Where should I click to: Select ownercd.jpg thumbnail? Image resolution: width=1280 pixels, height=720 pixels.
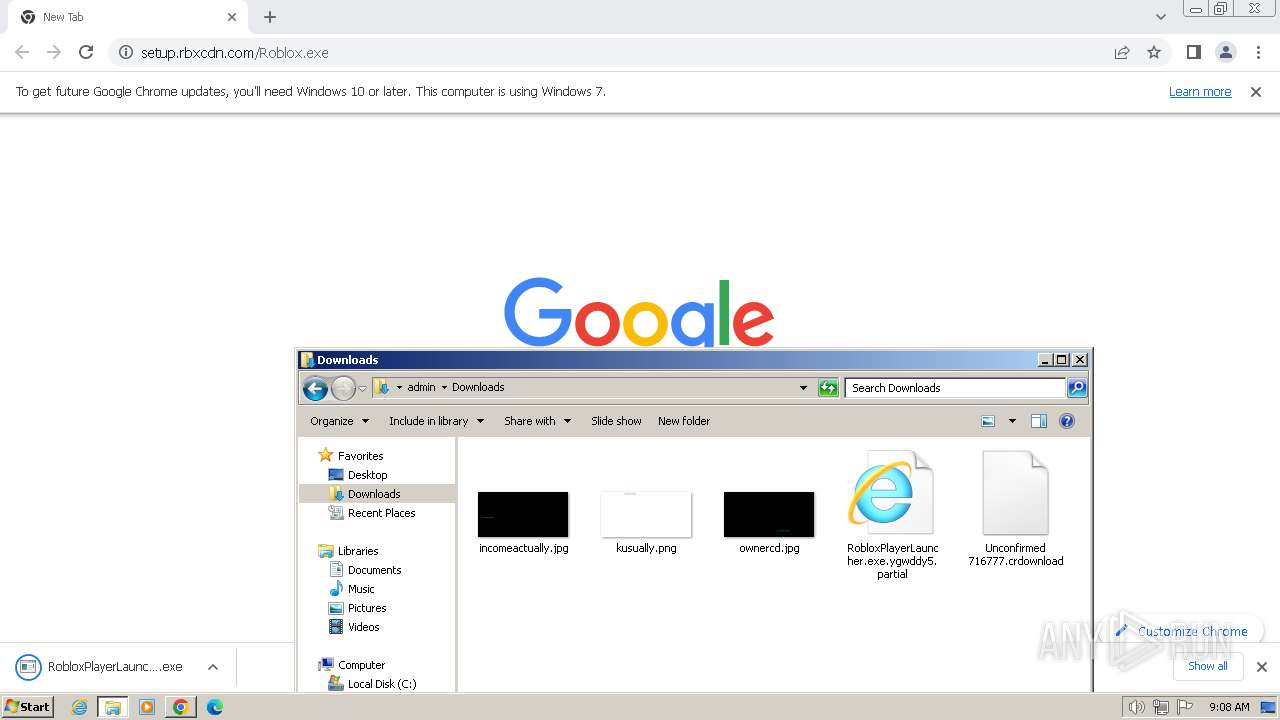[769, 514]
